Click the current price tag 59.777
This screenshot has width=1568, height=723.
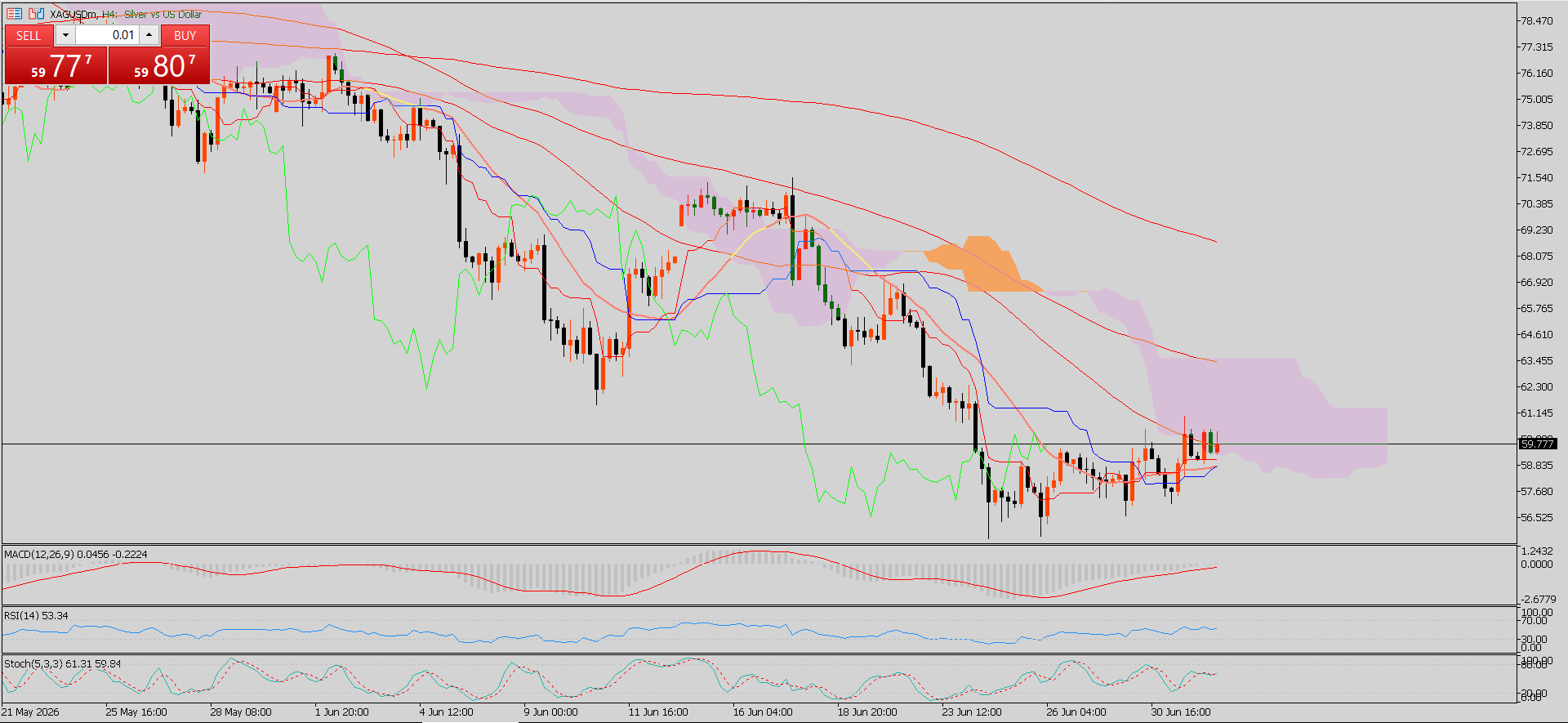point(1538,444)
